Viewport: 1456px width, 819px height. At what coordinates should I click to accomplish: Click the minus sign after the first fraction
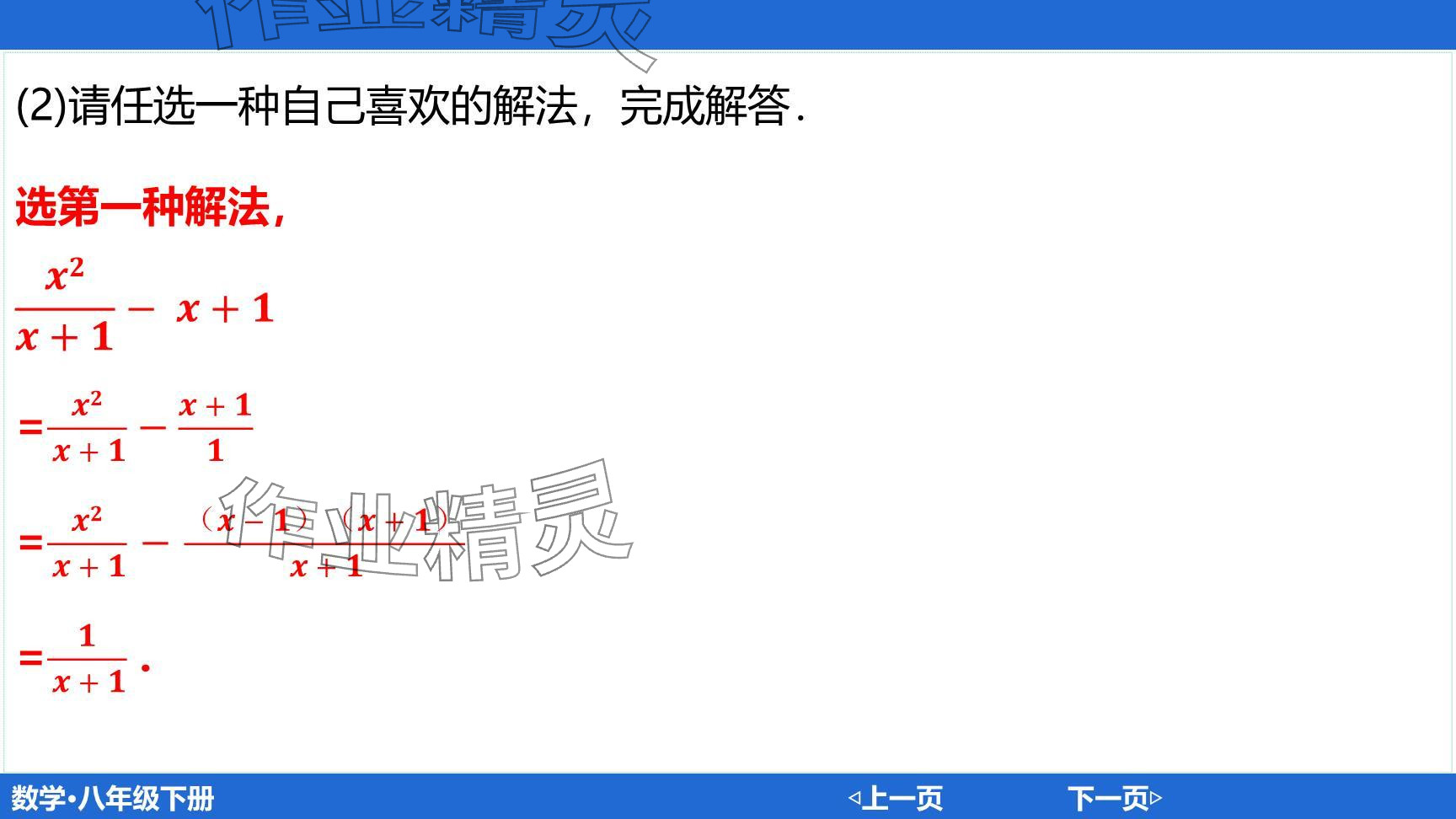141,308
